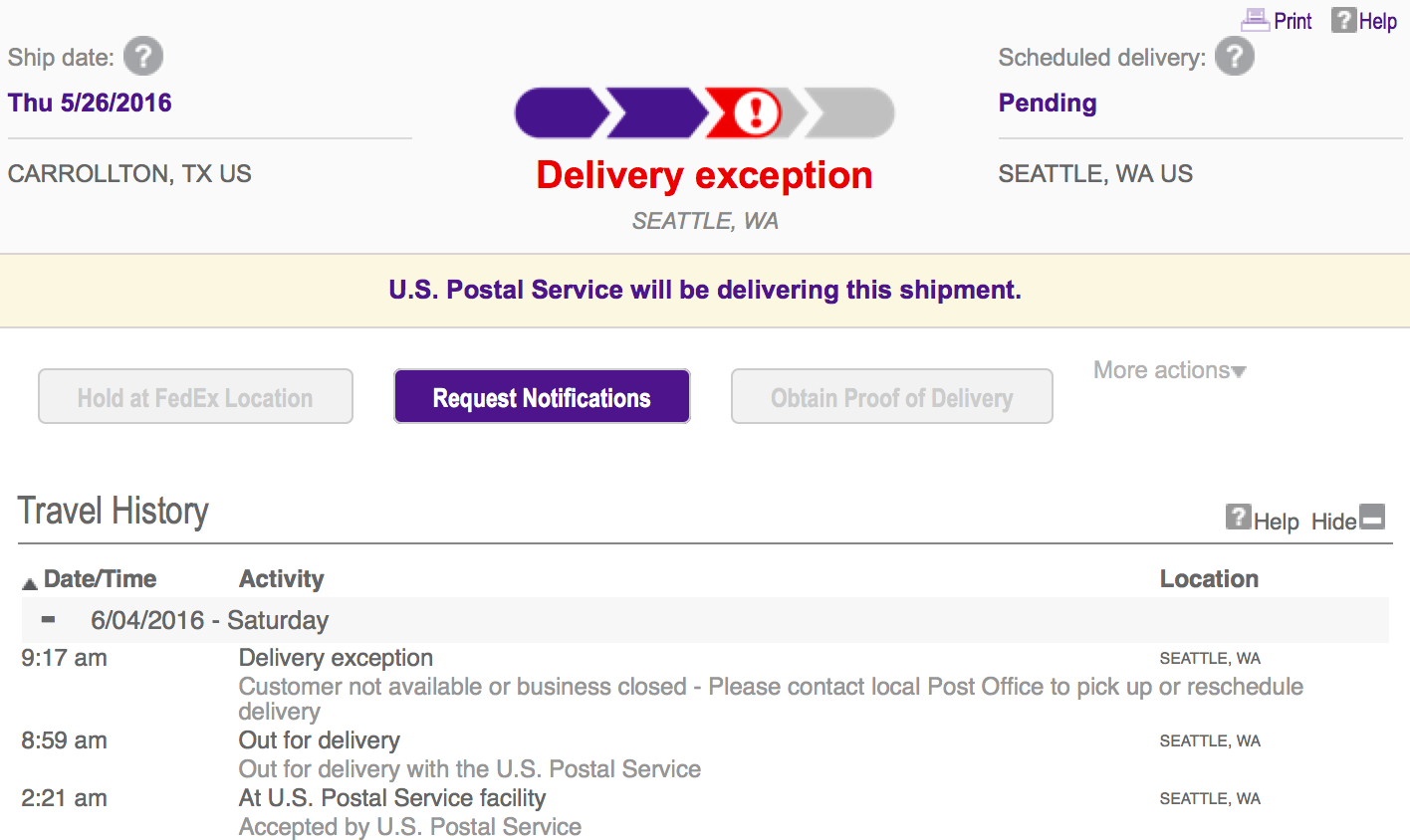This screenshot has width=1410, height=840.
Task: Click the Date/Time sort arrow
Action: [x=30, y=583]
